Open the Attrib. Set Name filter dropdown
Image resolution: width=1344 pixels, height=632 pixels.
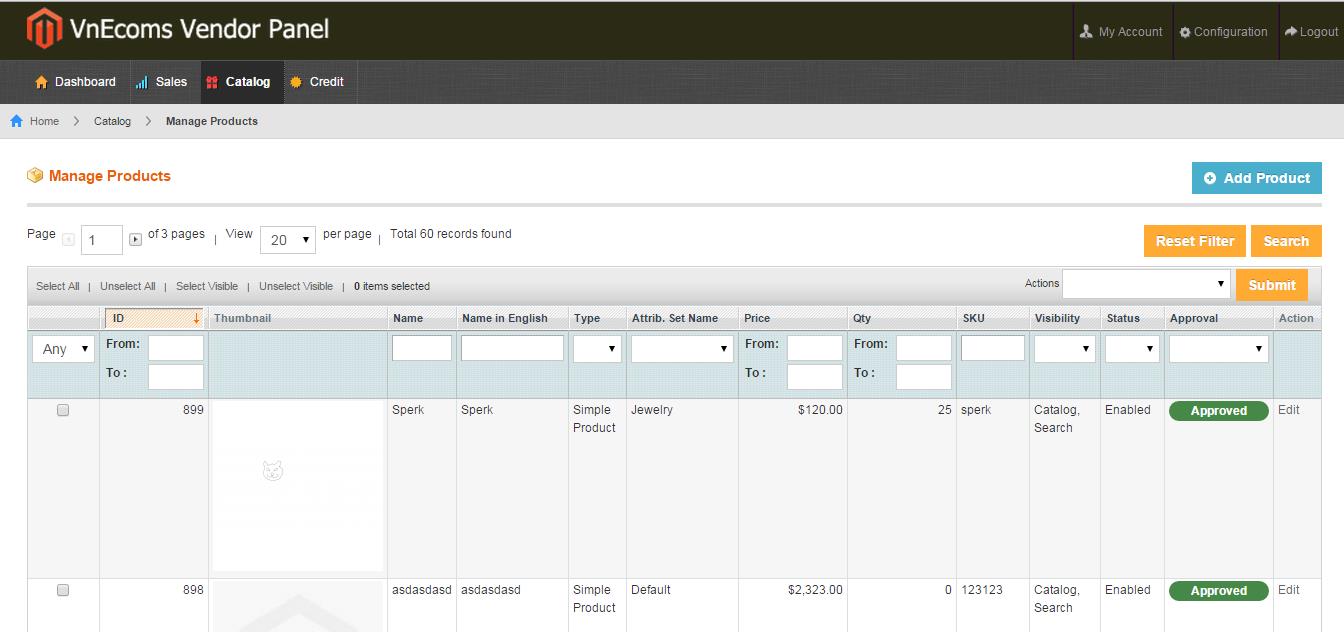coord(682,349)
